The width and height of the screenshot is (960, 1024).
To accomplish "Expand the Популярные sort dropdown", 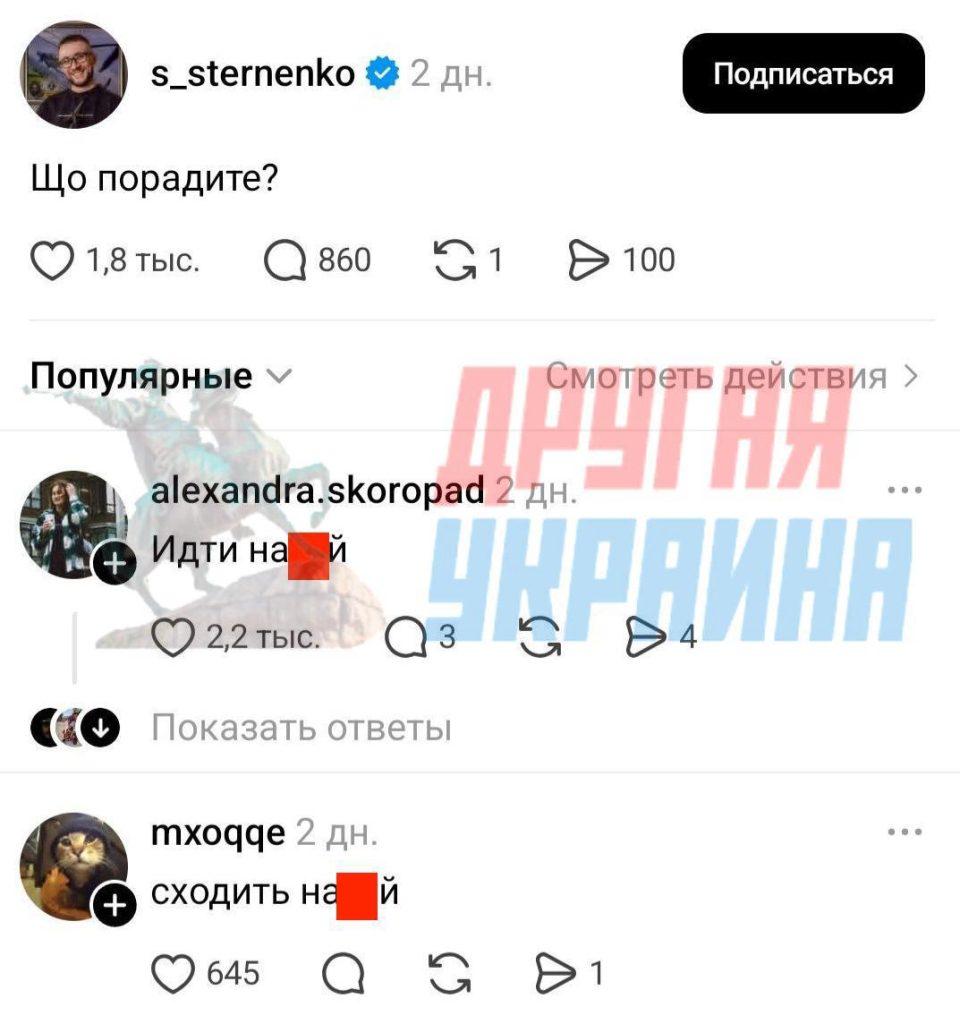I will pos(161,376).
